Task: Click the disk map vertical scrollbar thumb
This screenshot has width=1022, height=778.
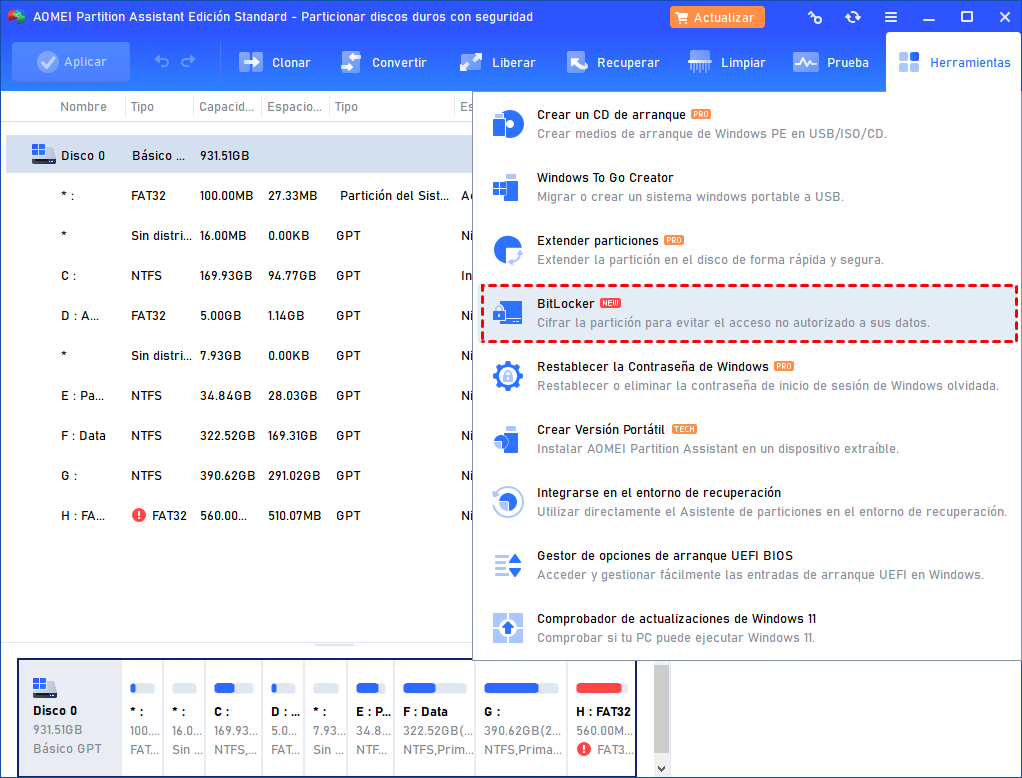Action: (x=662, y=709)
